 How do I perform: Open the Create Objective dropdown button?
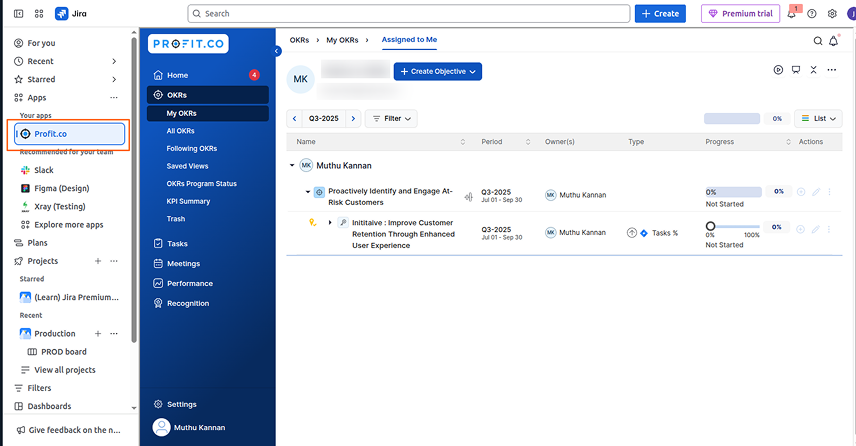point(437,72)
